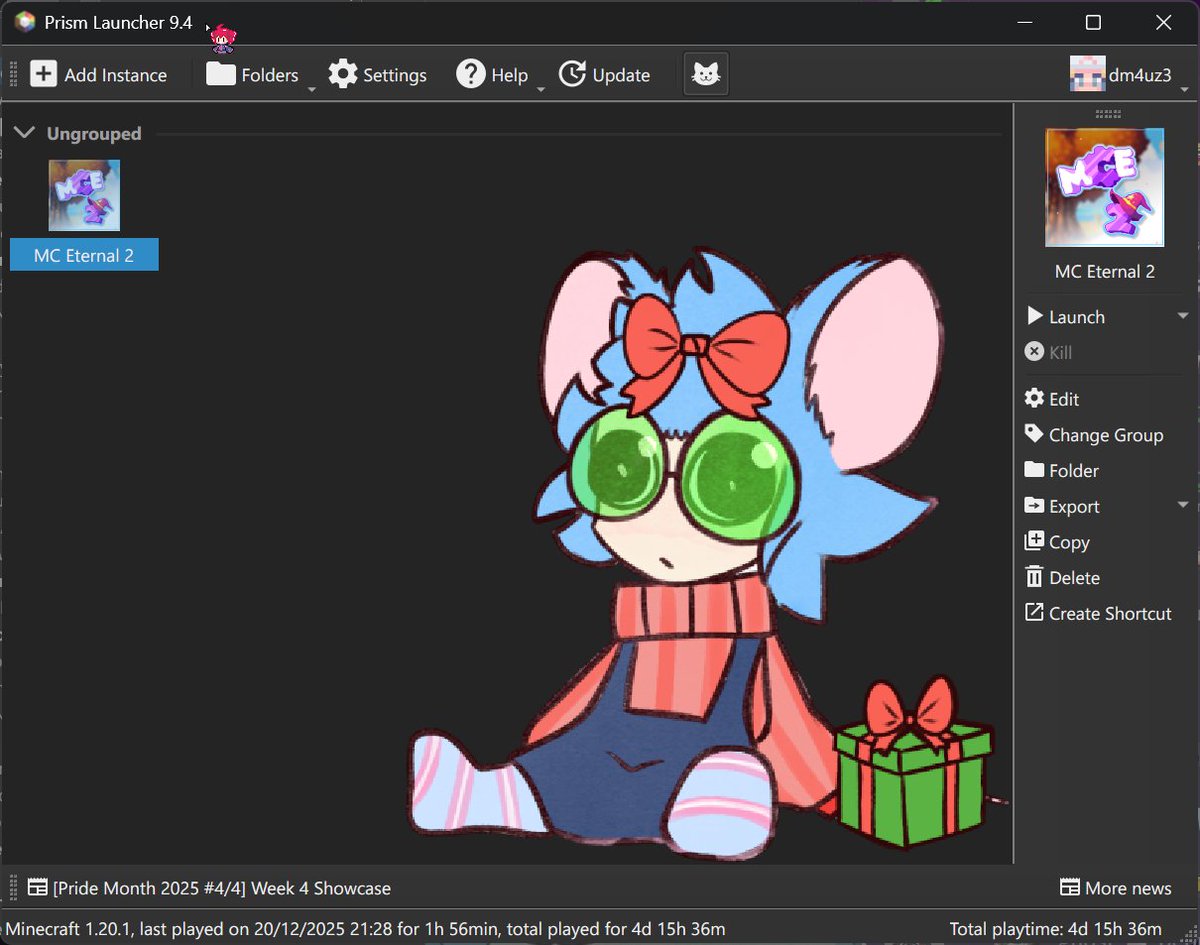
Task: Check for updates with Update icon
Action: [x=572, y=74]
